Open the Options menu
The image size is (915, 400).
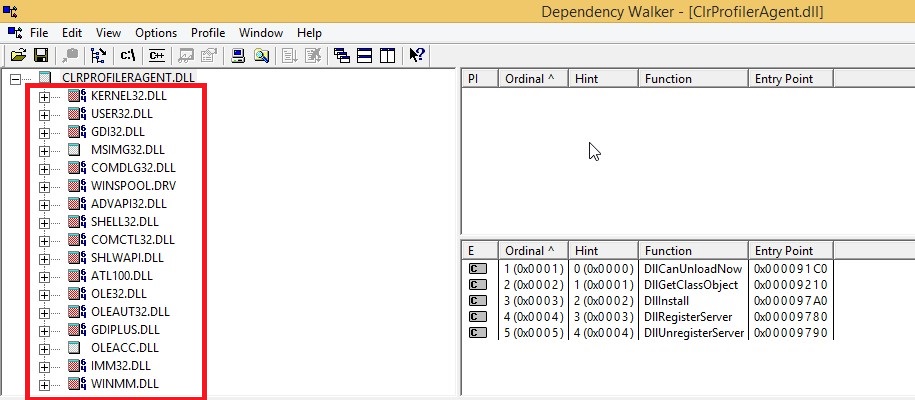click(156, 33)
